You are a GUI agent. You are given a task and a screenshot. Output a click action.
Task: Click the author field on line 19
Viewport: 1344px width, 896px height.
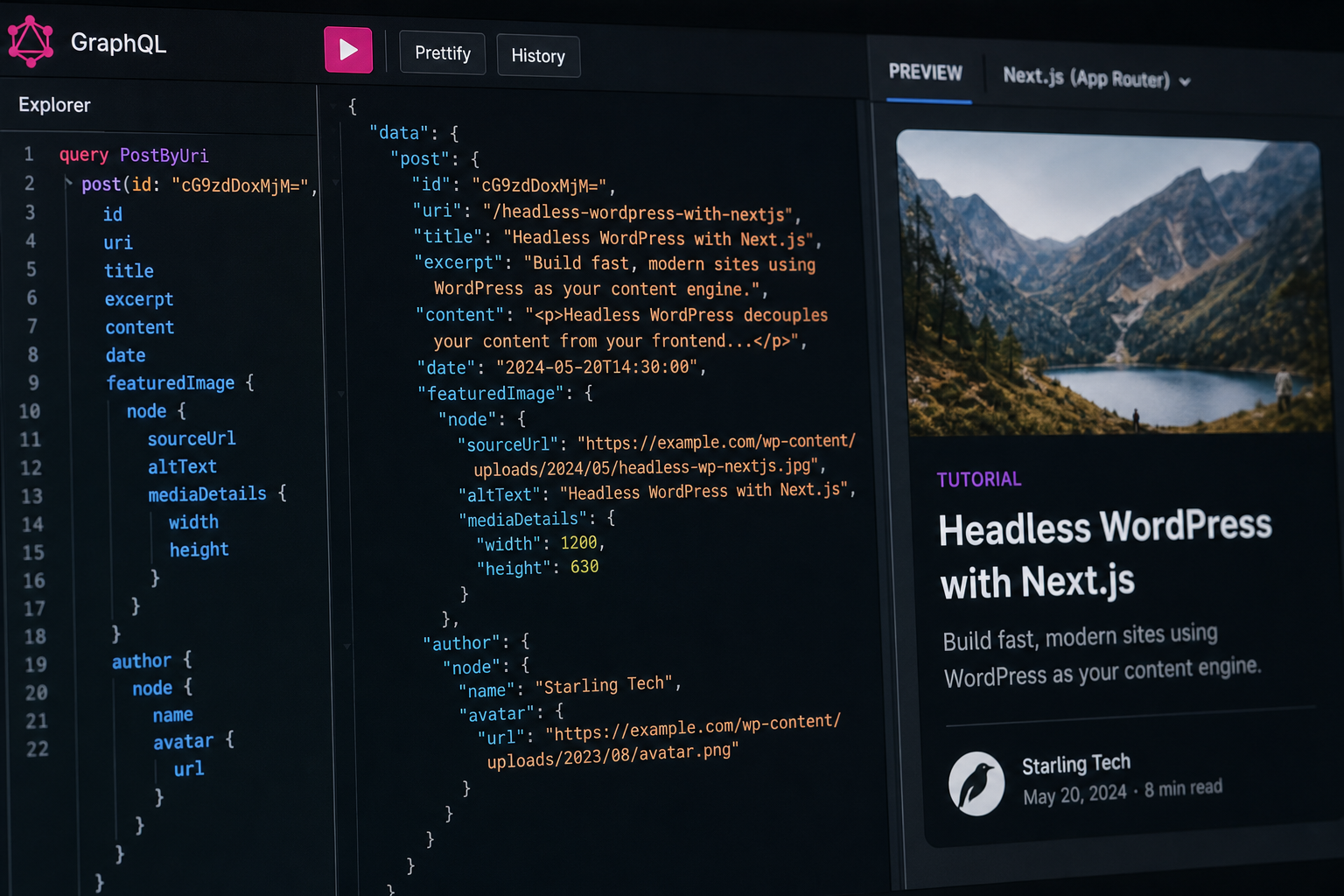(x=142, y=661)
